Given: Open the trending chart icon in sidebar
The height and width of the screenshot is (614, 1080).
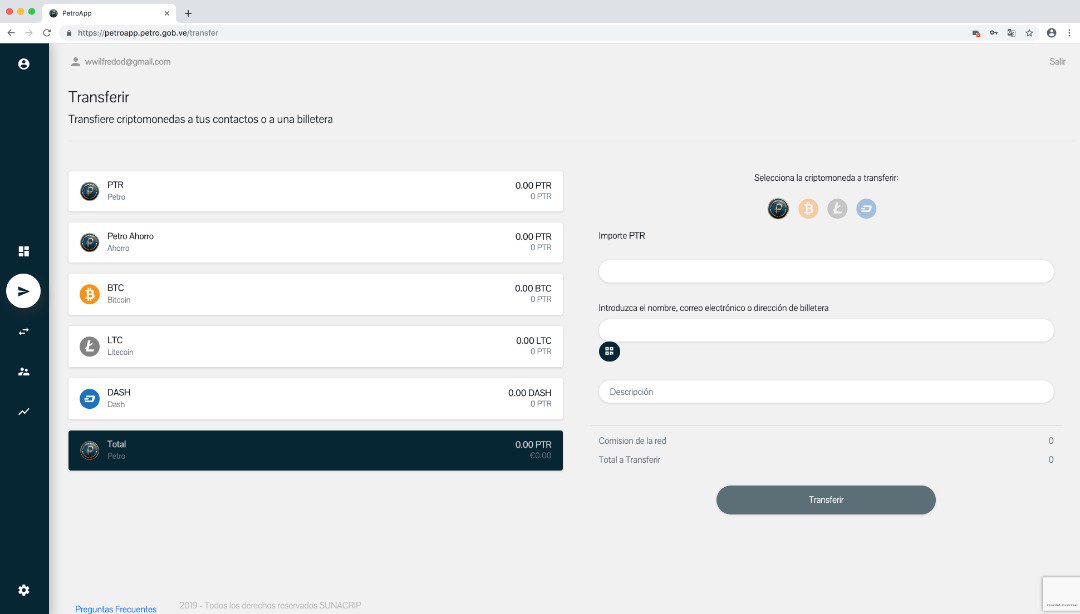Looking at the screenshot, I should point(23,411).
